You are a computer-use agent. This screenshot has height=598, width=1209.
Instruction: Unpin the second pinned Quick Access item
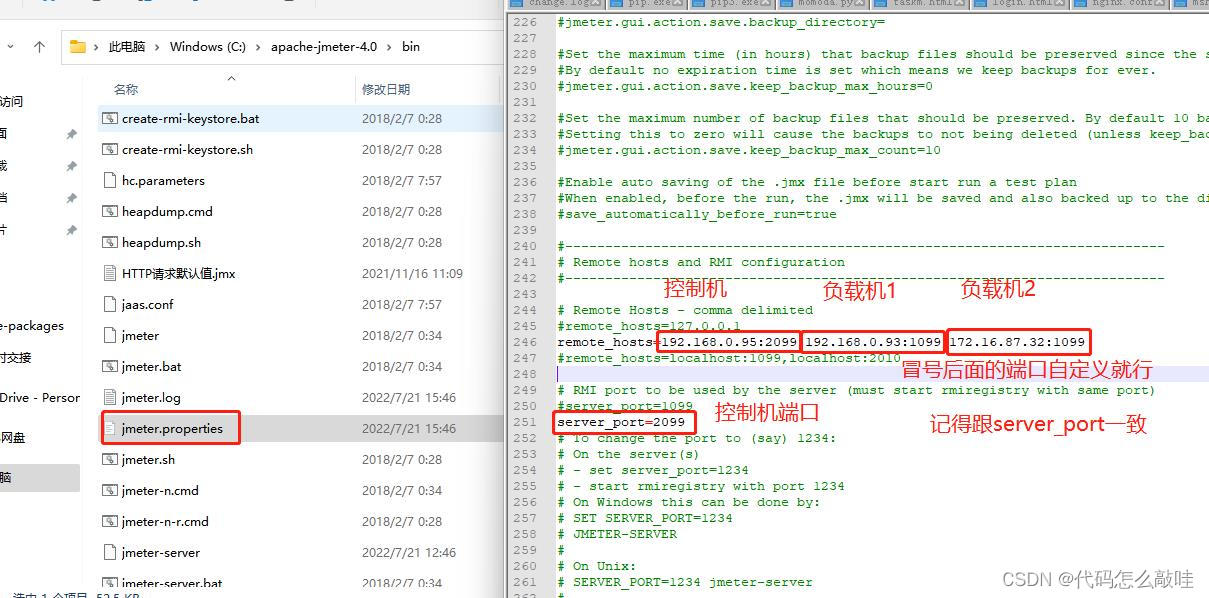70,165
